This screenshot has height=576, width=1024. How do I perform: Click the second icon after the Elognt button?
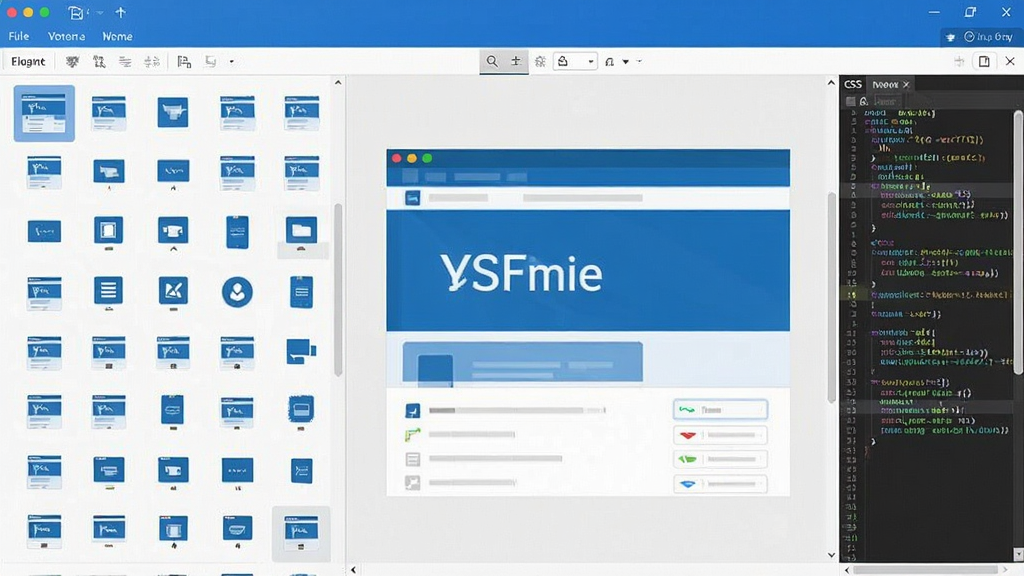point(99,61)
